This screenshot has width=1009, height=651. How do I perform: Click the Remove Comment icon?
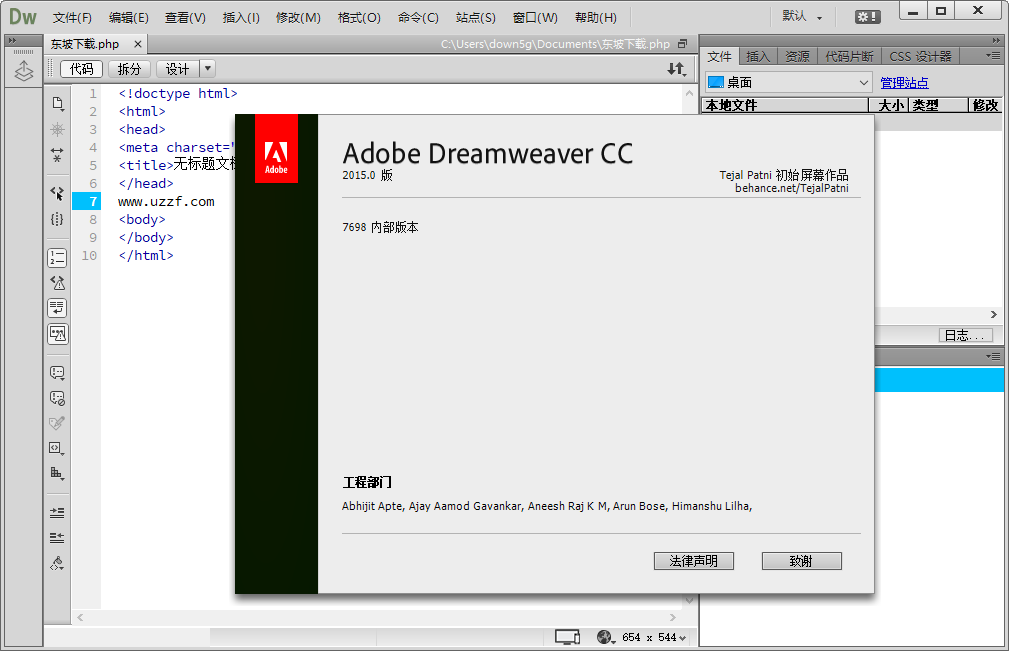point(57,398)
